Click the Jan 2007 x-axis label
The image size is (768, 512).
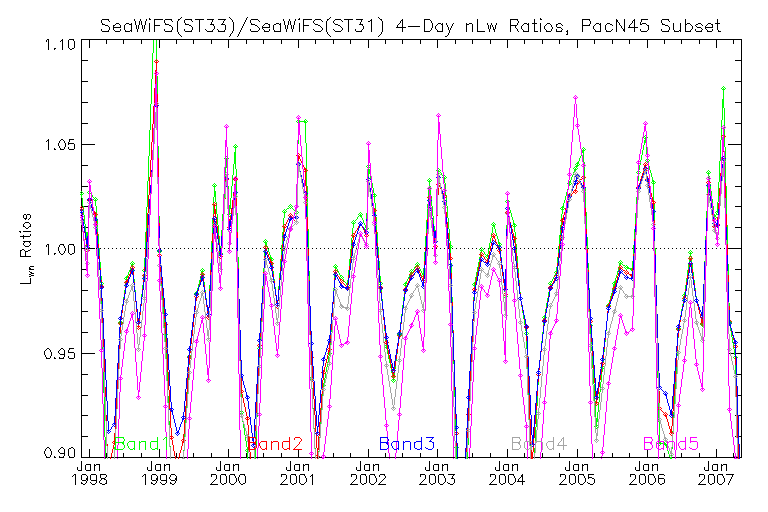717,473
